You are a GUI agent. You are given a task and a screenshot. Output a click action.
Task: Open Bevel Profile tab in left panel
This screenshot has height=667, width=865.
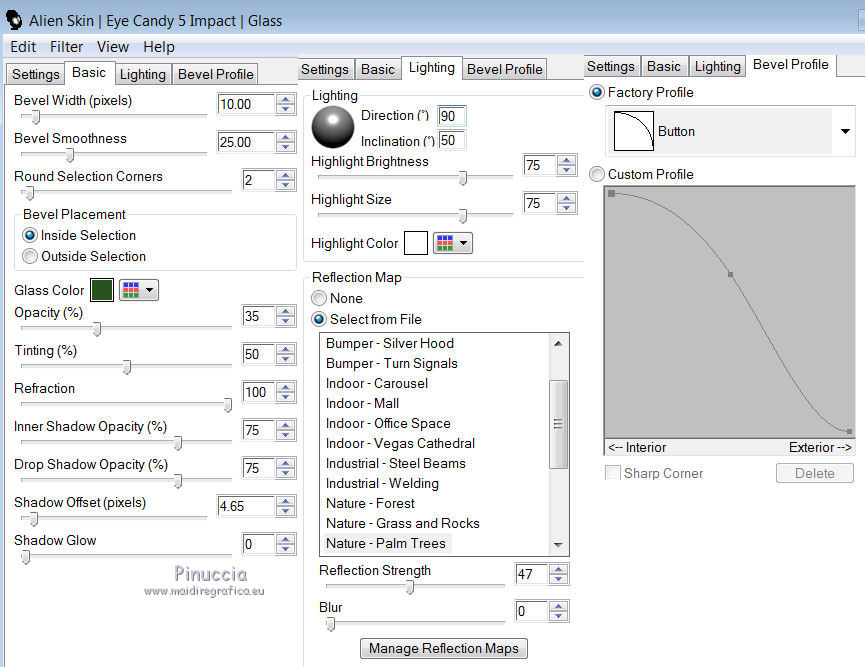(x=216, y=74)
